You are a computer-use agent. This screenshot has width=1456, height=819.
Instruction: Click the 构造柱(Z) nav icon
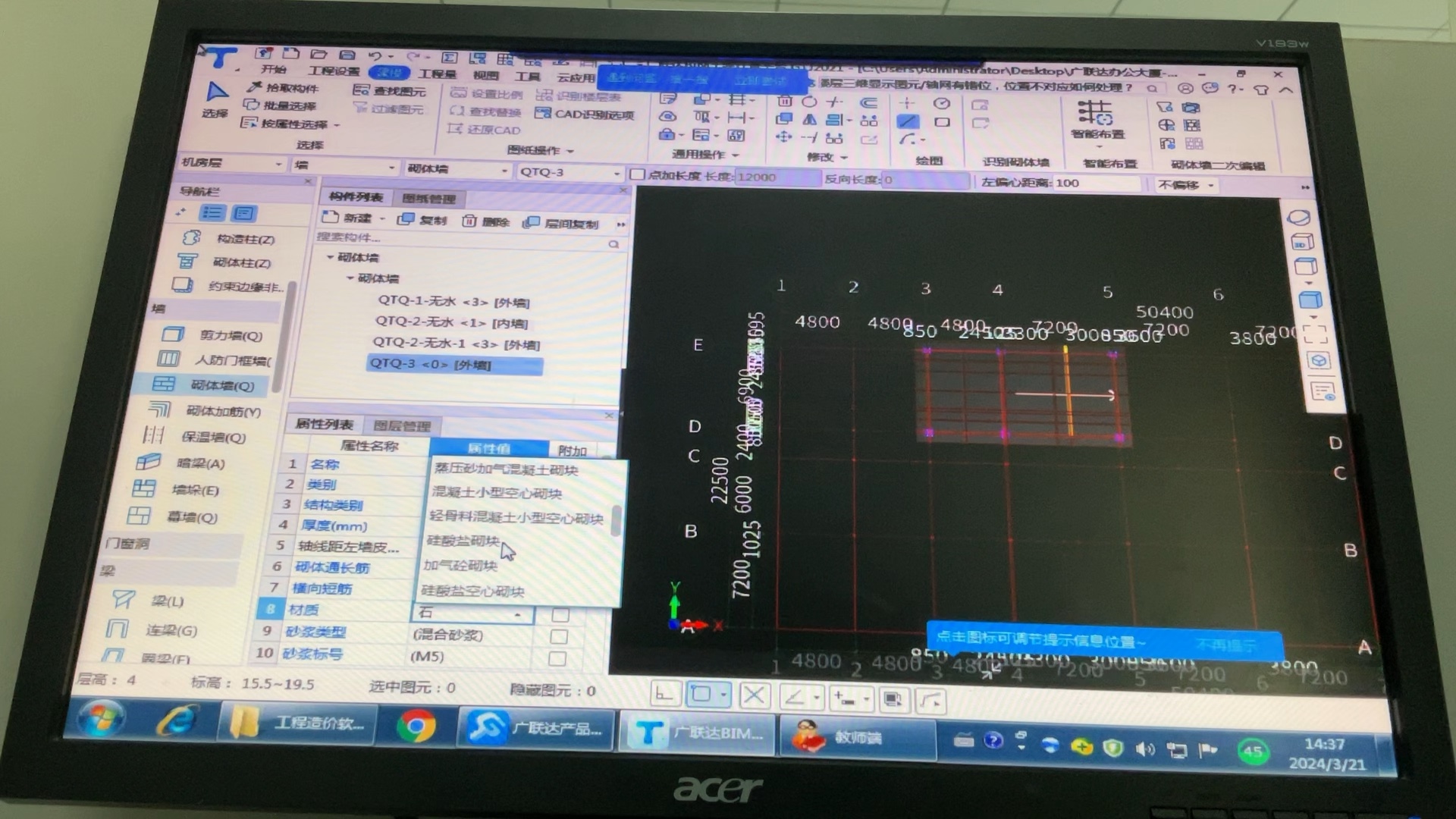[191, 237]
